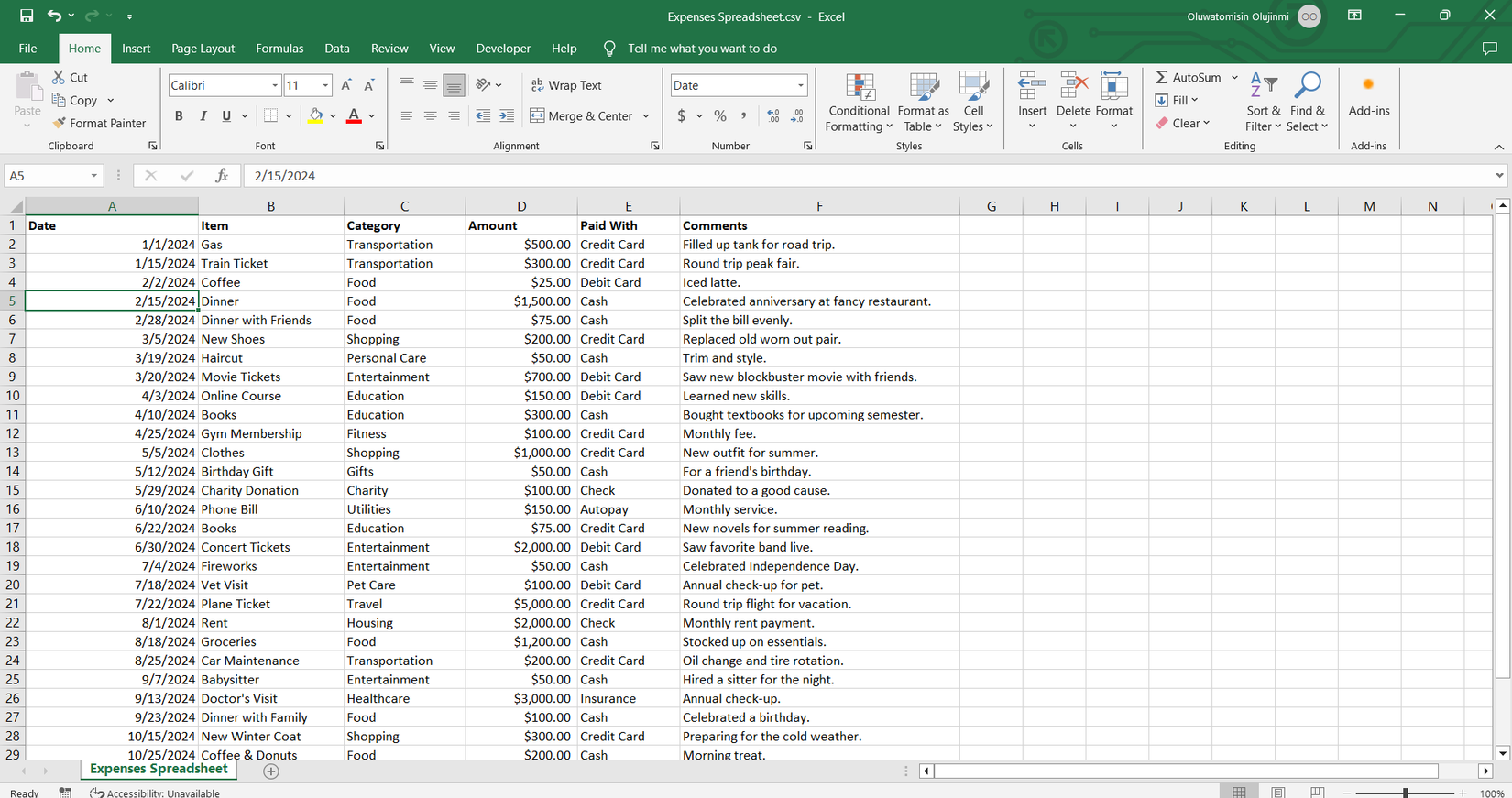Toggle Italic formatting
This screenshot has width=1512, height=798.
click(x=203, y=116)
